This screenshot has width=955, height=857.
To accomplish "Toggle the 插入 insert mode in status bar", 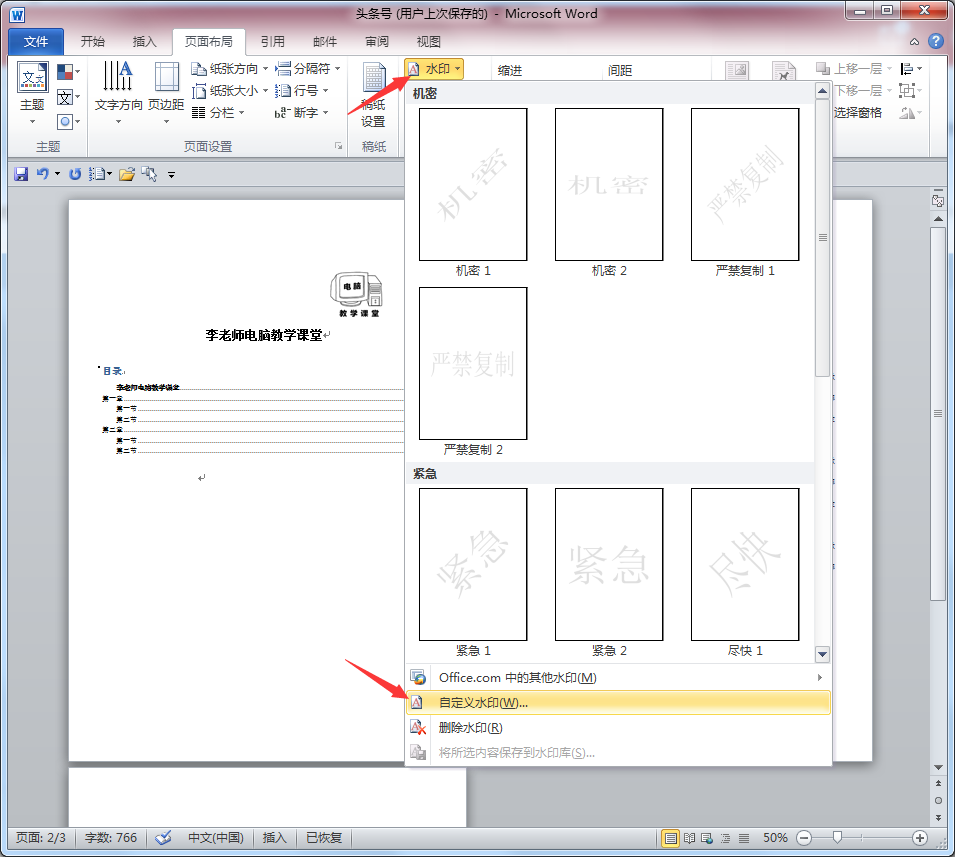I will [x=274, y=838].
